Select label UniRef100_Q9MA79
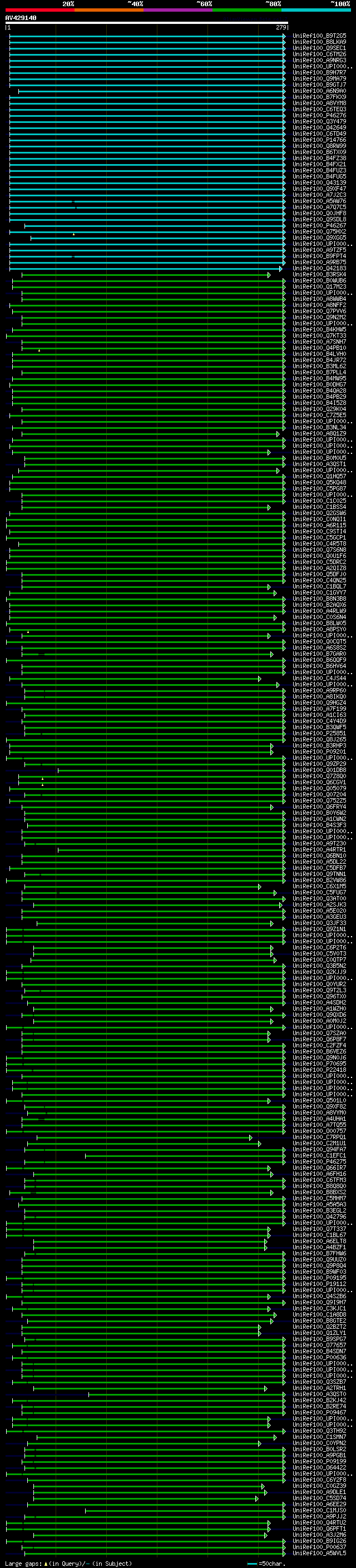This screenshot has width=356, height=1568. [319, 78]
